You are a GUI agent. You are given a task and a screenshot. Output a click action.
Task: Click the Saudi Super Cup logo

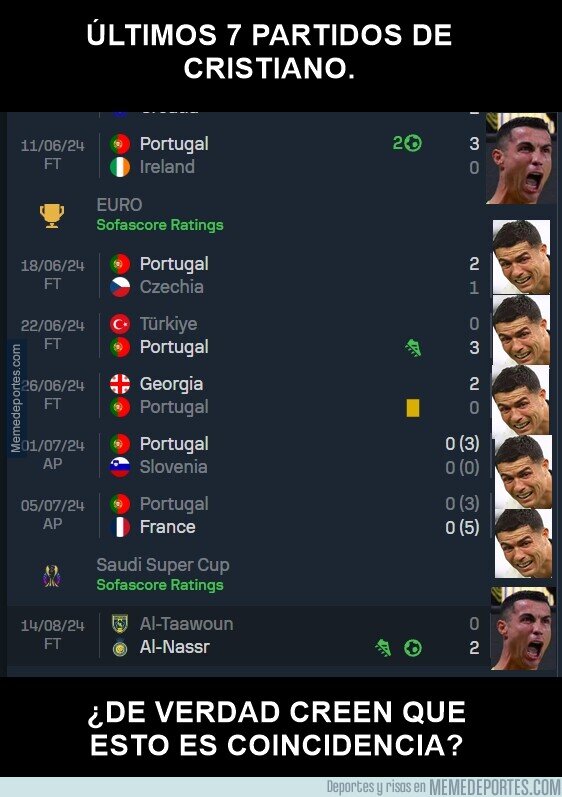point(52,576)
